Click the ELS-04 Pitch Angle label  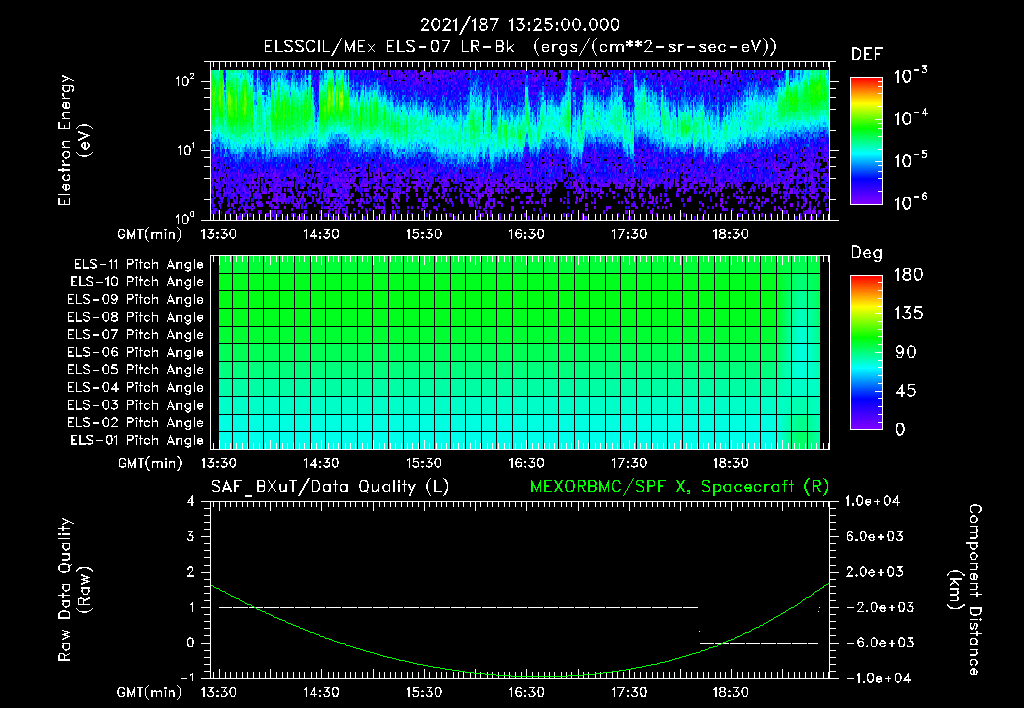pyautogui.click(x=135, y=387)
